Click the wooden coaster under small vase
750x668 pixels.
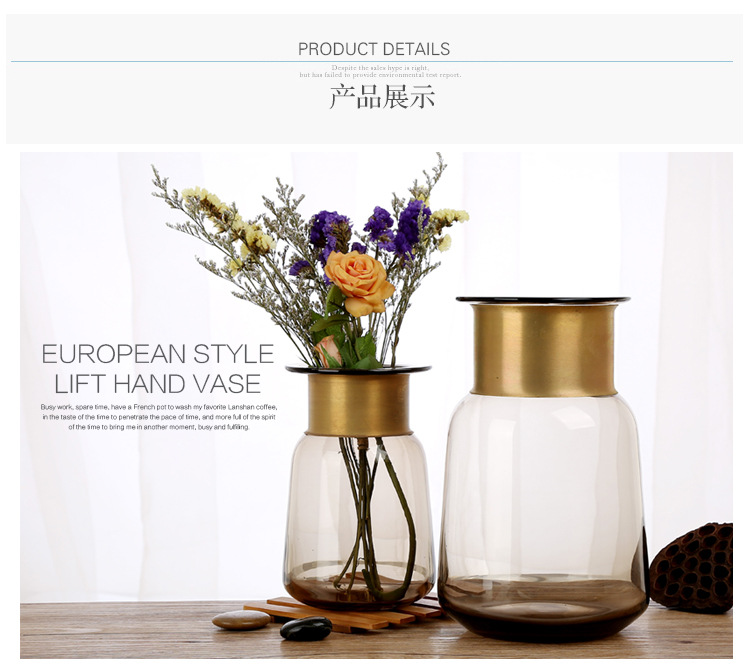coord(344,612)
